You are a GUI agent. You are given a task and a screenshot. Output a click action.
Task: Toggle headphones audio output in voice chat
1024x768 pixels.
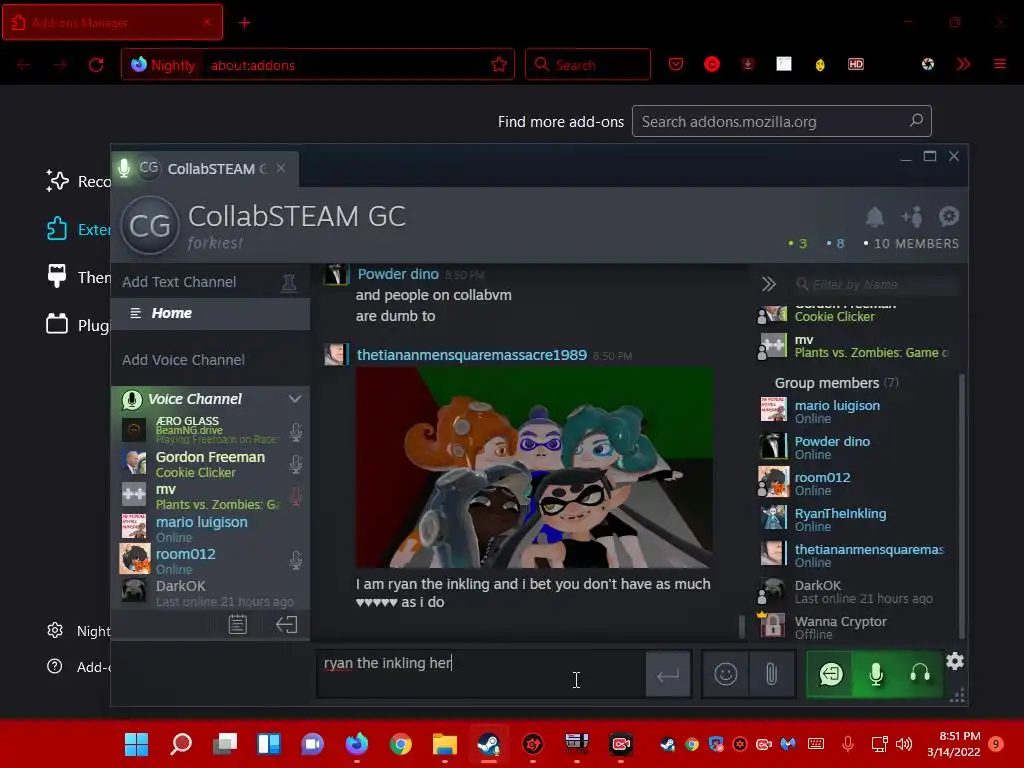coord(920,674)
